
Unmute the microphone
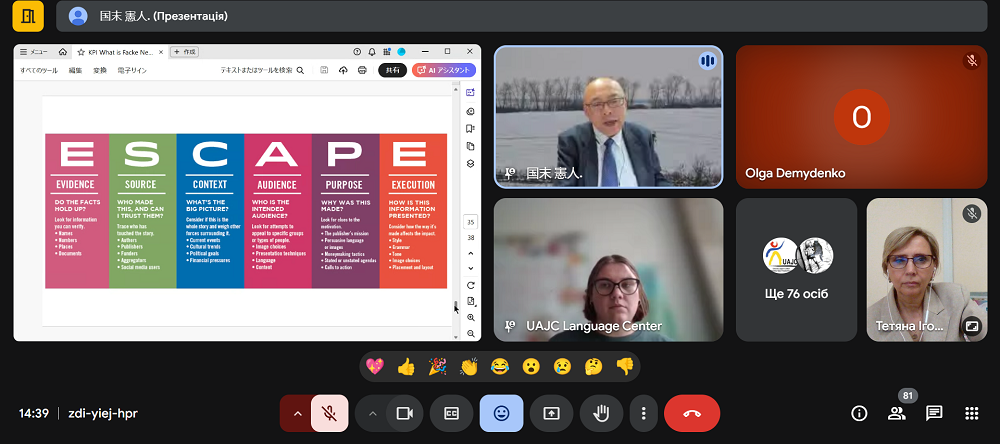coord(330,413)
